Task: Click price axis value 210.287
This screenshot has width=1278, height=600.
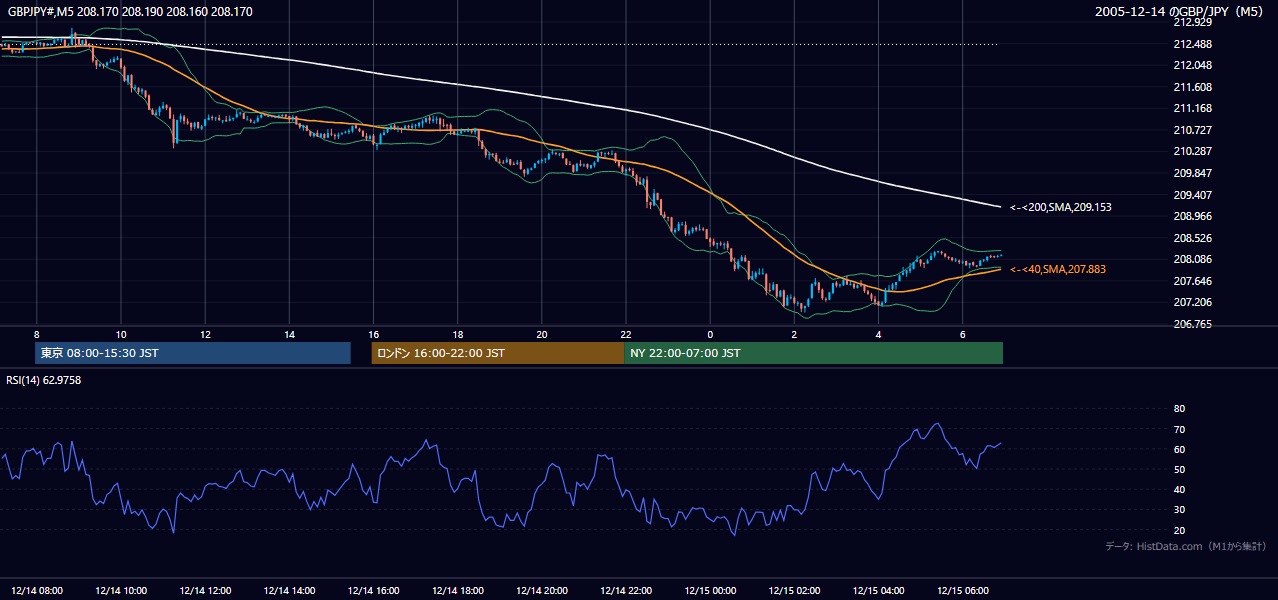Action: click(1192, 152)
